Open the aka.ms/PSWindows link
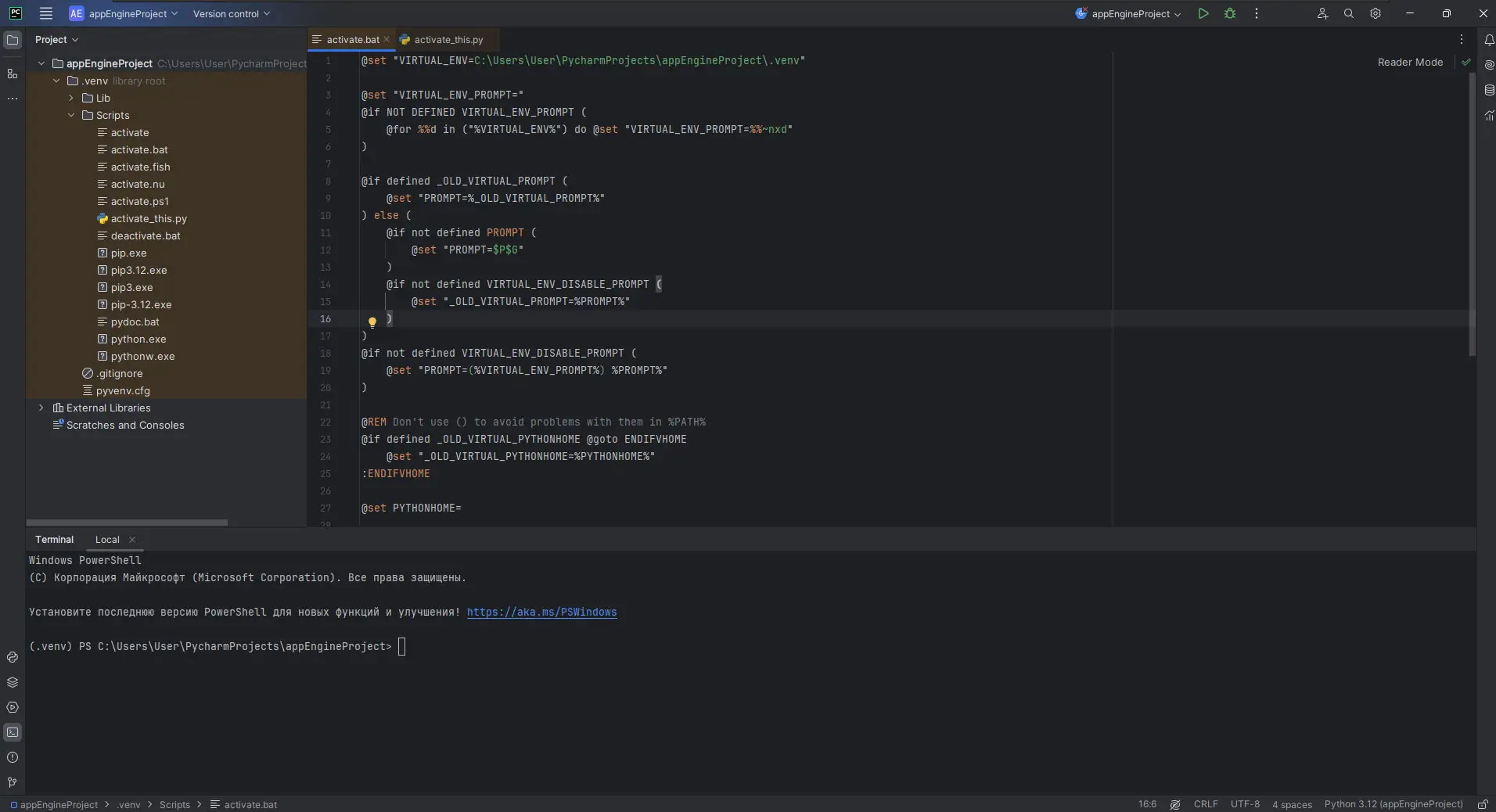The image size is (1496, 812). coord(541,612)
